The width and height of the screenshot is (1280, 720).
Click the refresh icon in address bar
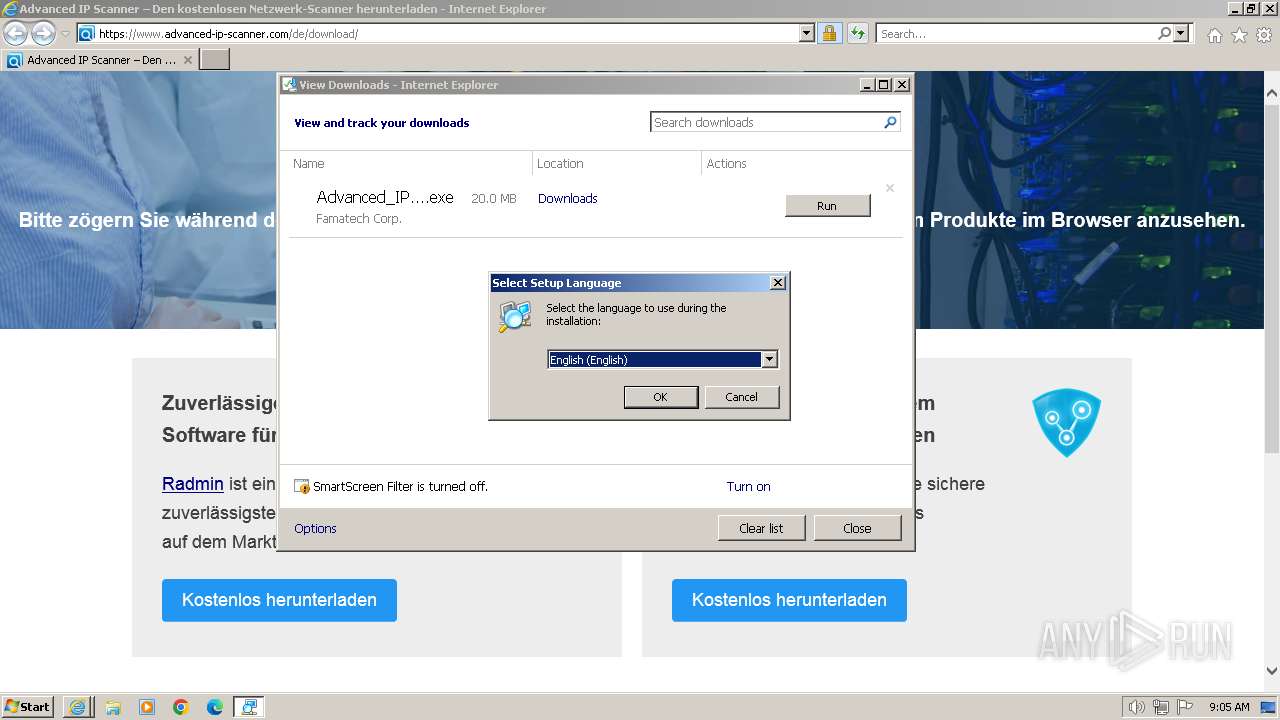857,33
